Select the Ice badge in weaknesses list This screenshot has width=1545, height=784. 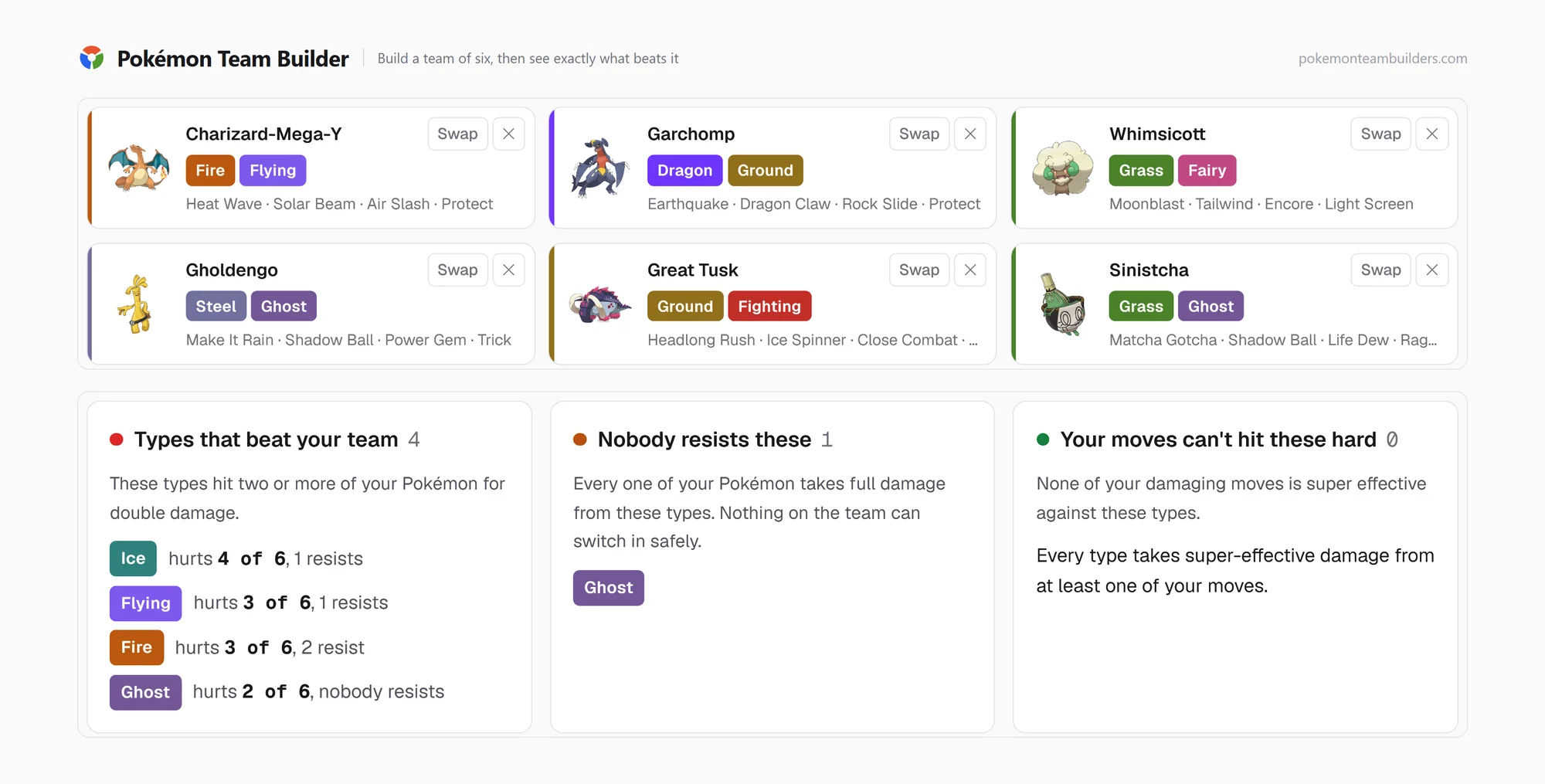point(133,558)
